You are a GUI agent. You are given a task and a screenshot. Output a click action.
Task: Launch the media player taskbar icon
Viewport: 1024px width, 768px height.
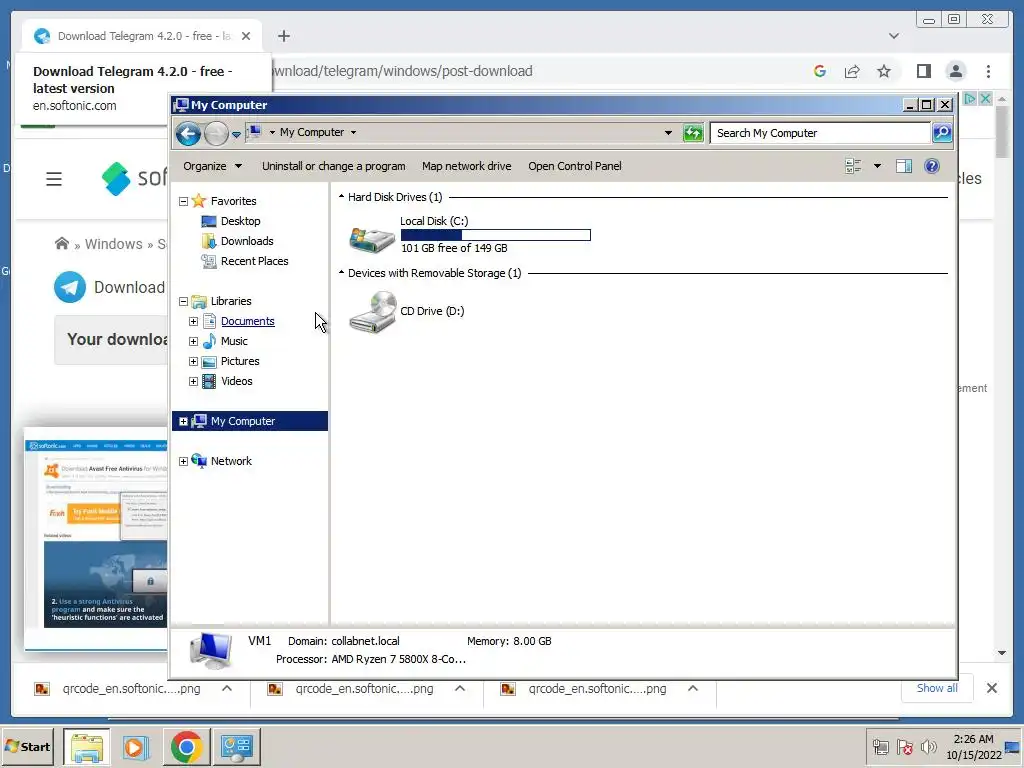coord(136,746)
